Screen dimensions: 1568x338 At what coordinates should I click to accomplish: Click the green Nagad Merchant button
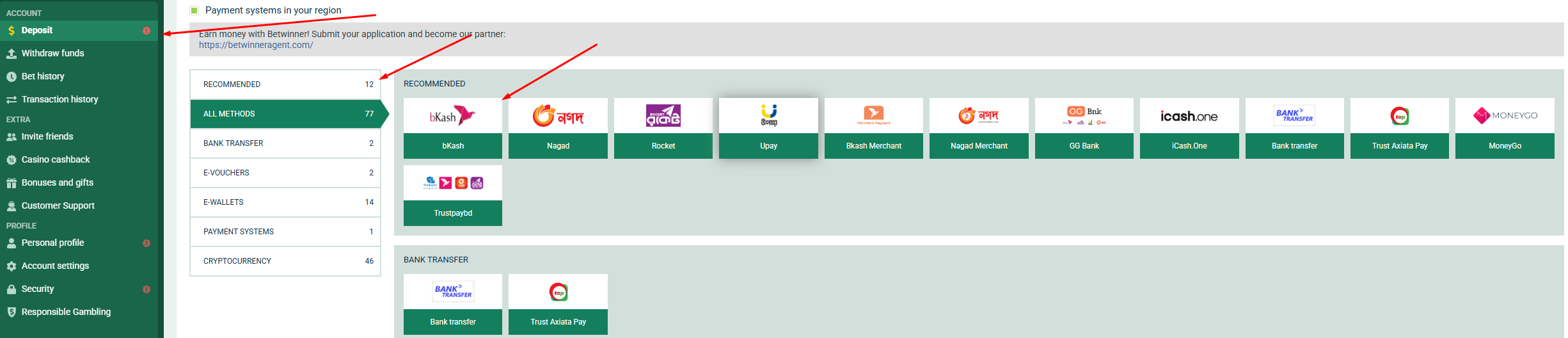tap(979, 146)
